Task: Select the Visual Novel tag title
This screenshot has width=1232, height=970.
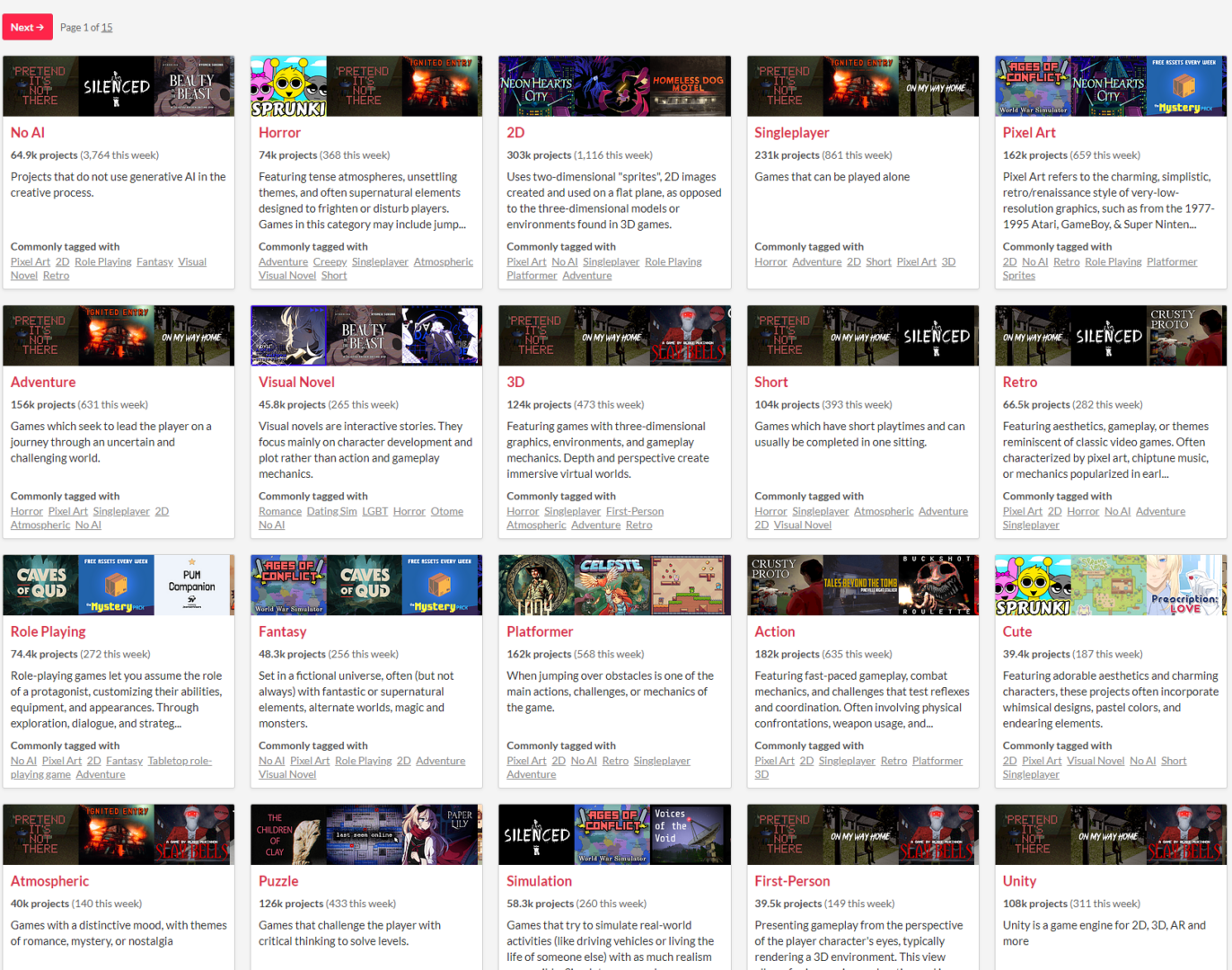Action: coord(296,382)
